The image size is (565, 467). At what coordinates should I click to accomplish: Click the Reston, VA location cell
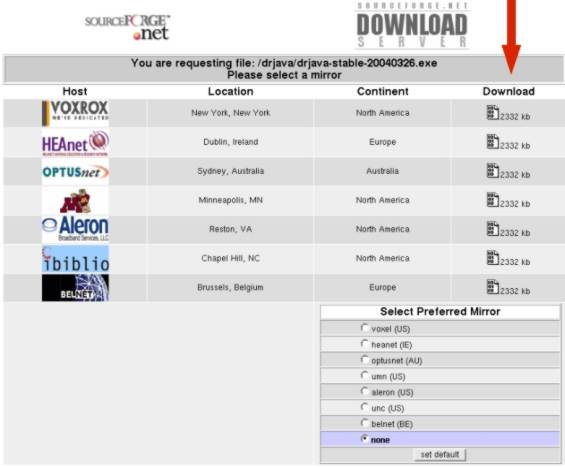[x=231, y=229]
